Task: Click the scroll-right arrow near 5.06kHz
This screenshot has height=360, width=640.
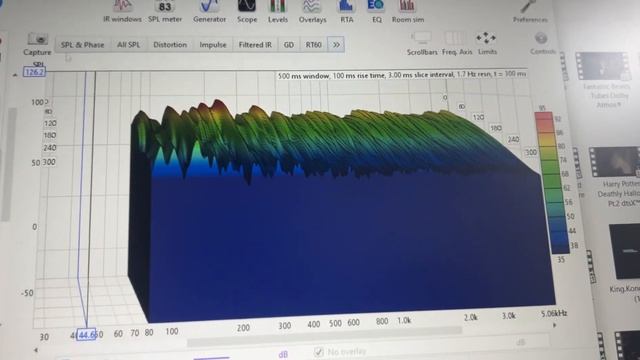Action: tap(554, 325)
